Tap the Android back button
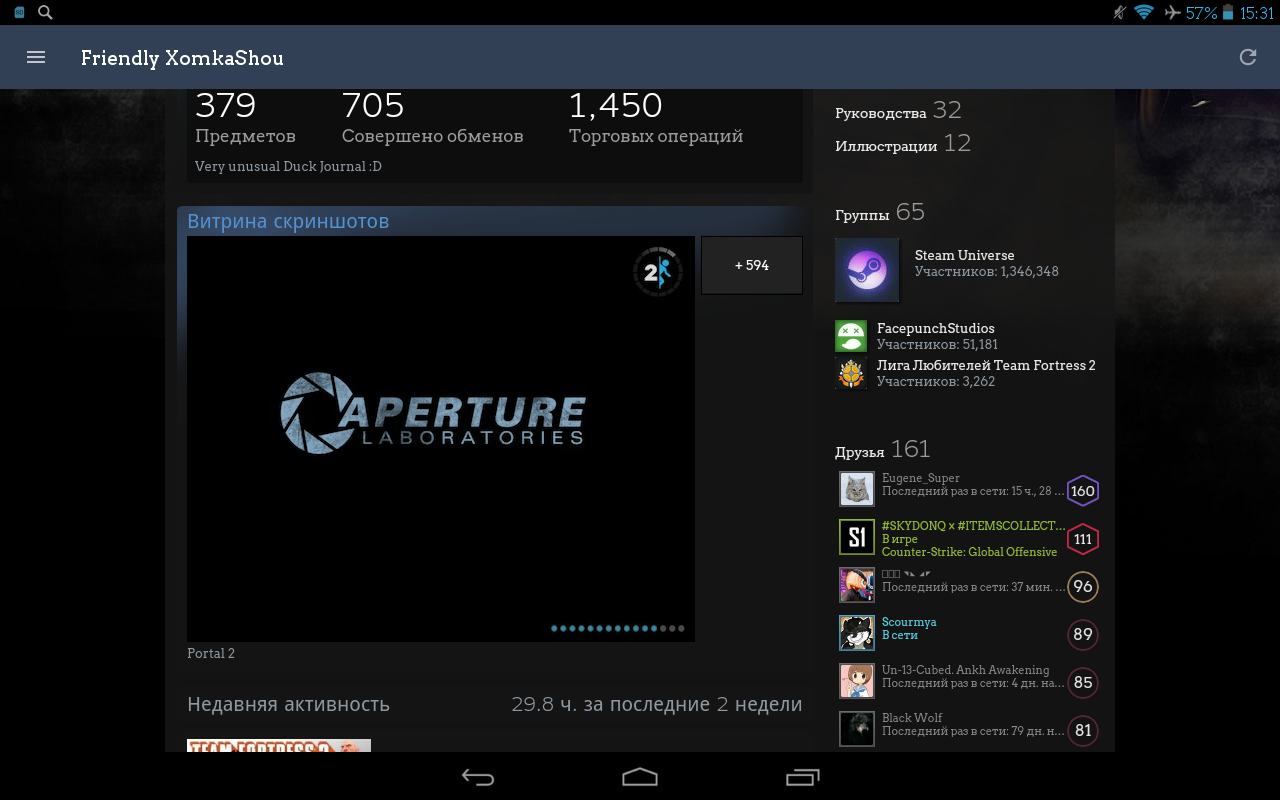This screenshot has height=800, width=1280. [478, 777]
